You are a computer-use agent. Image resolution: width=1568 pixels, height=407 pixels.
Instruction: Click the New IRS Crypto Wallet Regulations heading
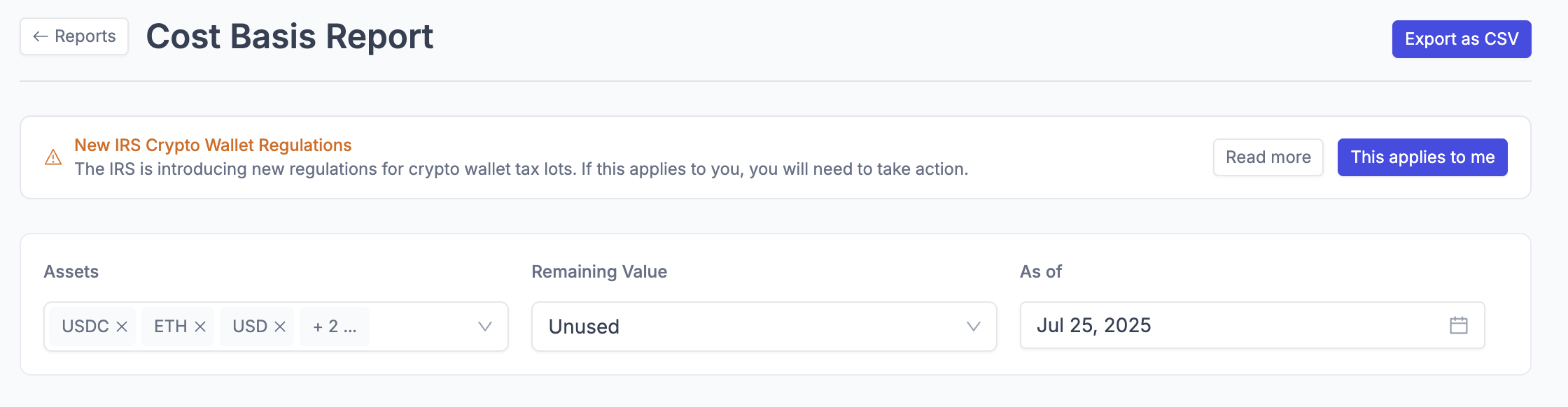[x=213, y=145]
